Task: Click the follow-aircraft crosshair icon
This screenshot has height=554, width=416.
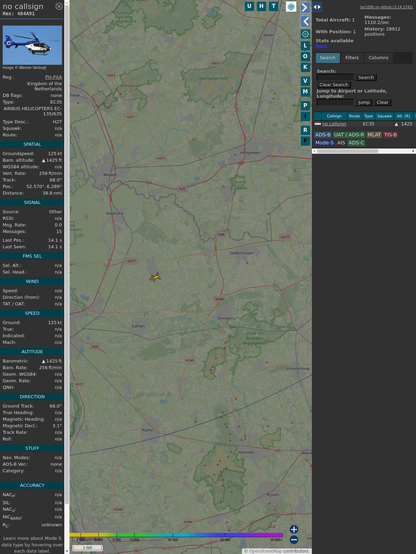Action: point(305,34)
